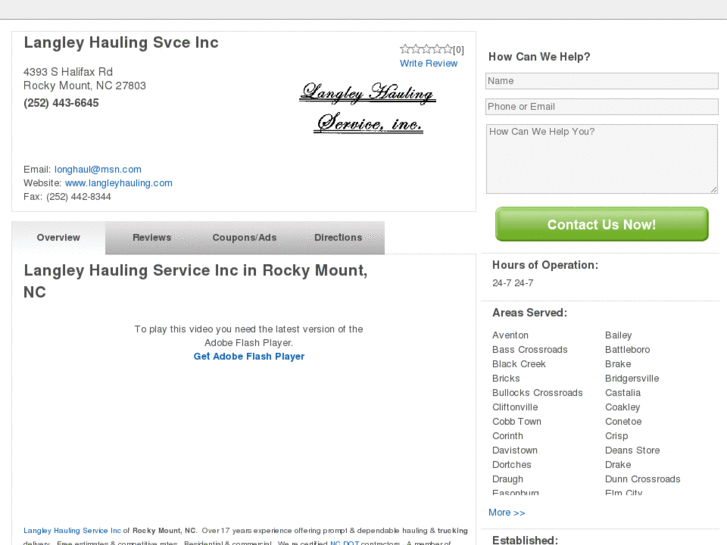This screenshot has width=727, height=545.
Task: Select Battleboro in Areas Served
Action: coord(627,350)
